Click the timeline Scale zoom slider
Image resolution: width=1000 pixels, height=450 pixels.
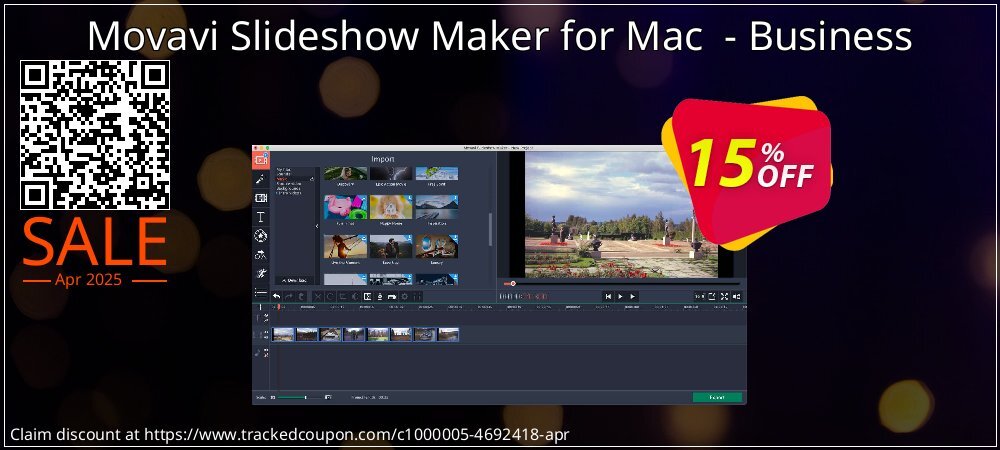tap(299, 397)
